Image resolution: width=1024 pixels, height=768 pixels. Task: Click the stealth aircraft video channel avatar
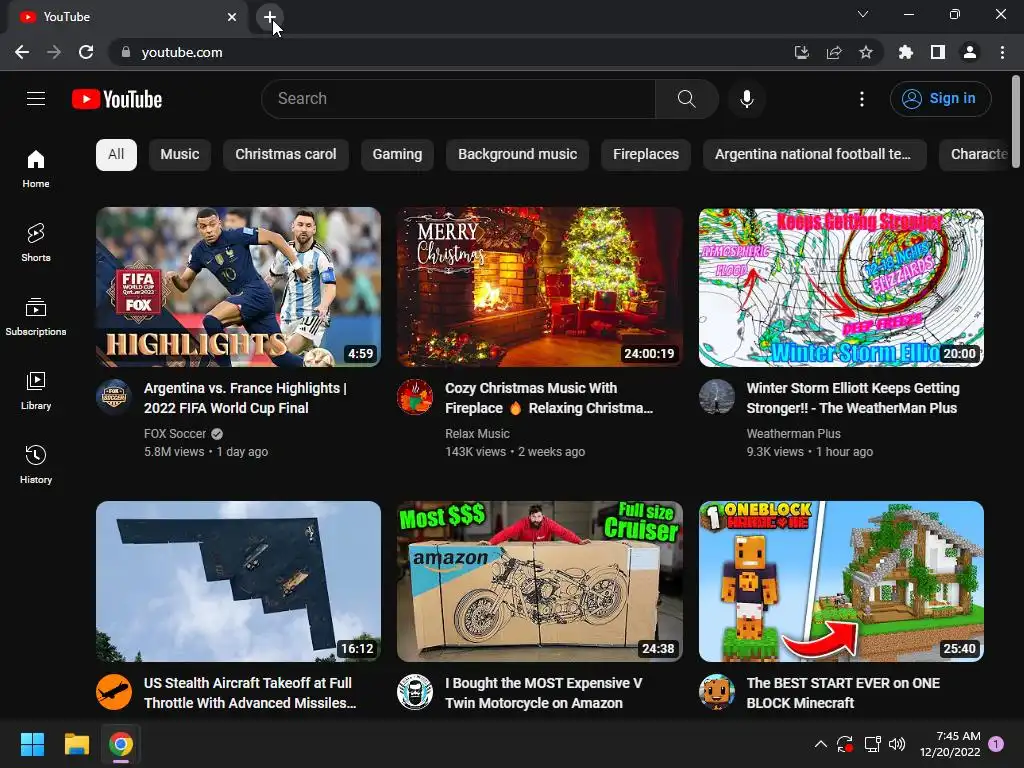coord(114,692)
